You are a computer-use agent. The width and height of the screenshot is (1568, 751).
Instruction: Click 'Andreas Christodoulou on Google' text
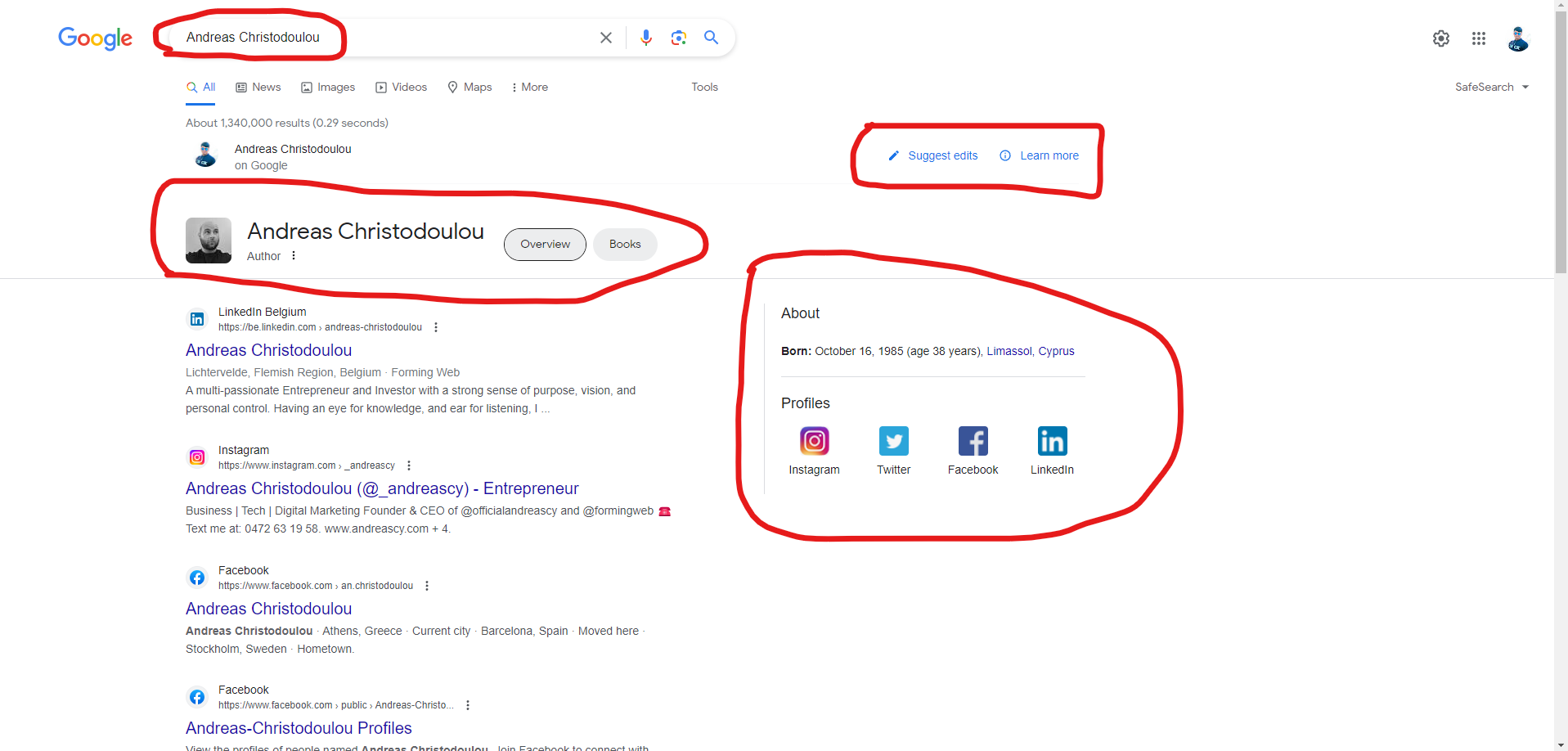293,157
